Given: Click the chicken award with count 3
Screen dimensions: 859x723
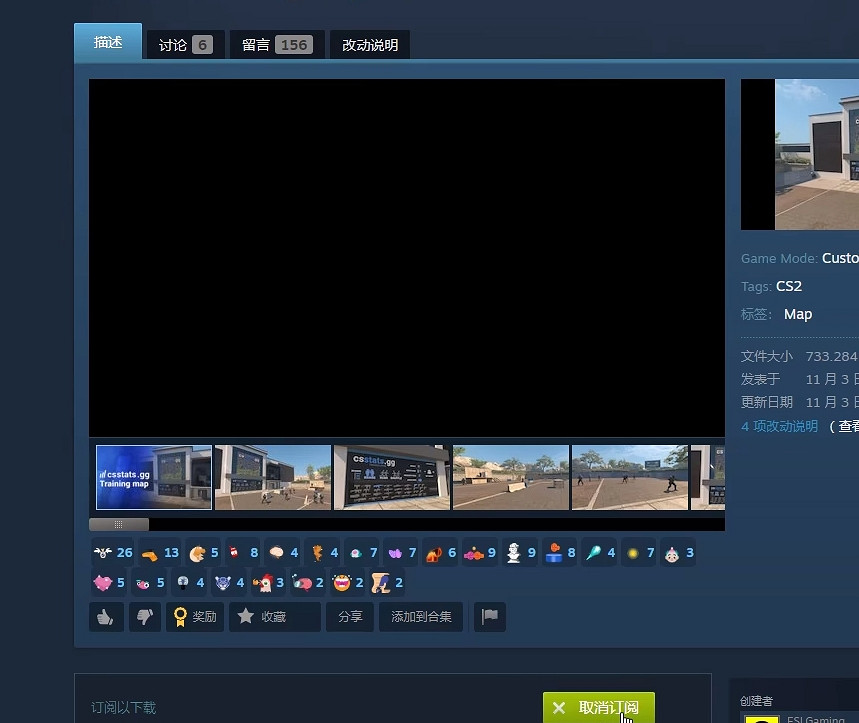Looking at the screenshot, I should tap(268, 582).
